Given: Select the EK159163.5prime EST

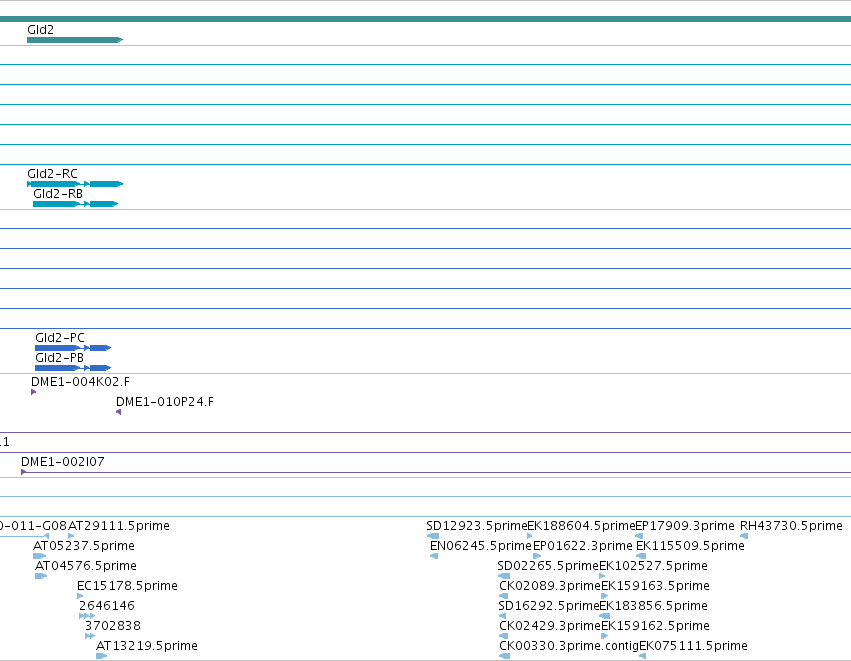Looking at the screenshot, I should click(605, 596).
